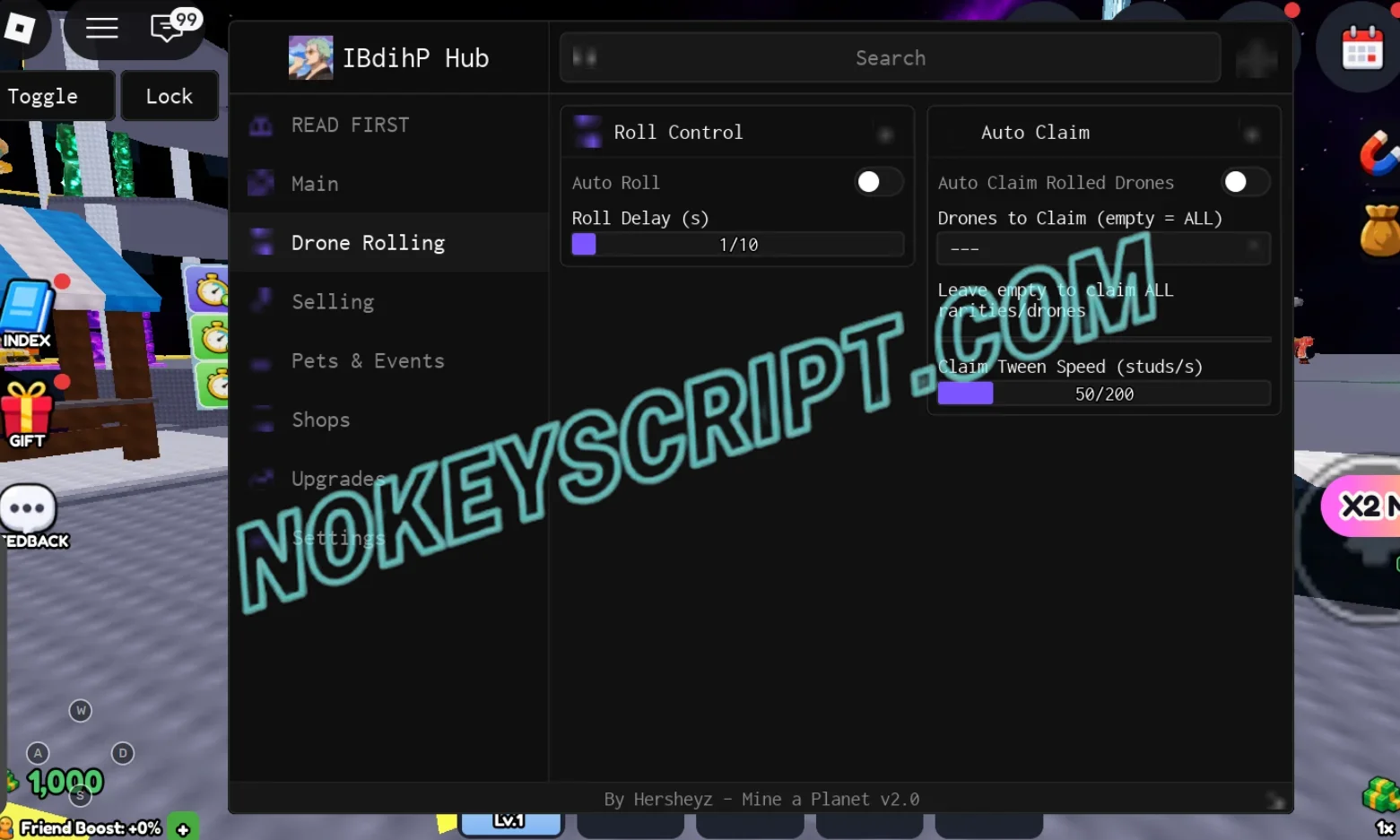Open the Drones to Claim dropdown
This screenshot has width=1400, height=840.
[x=1104, y=248]
